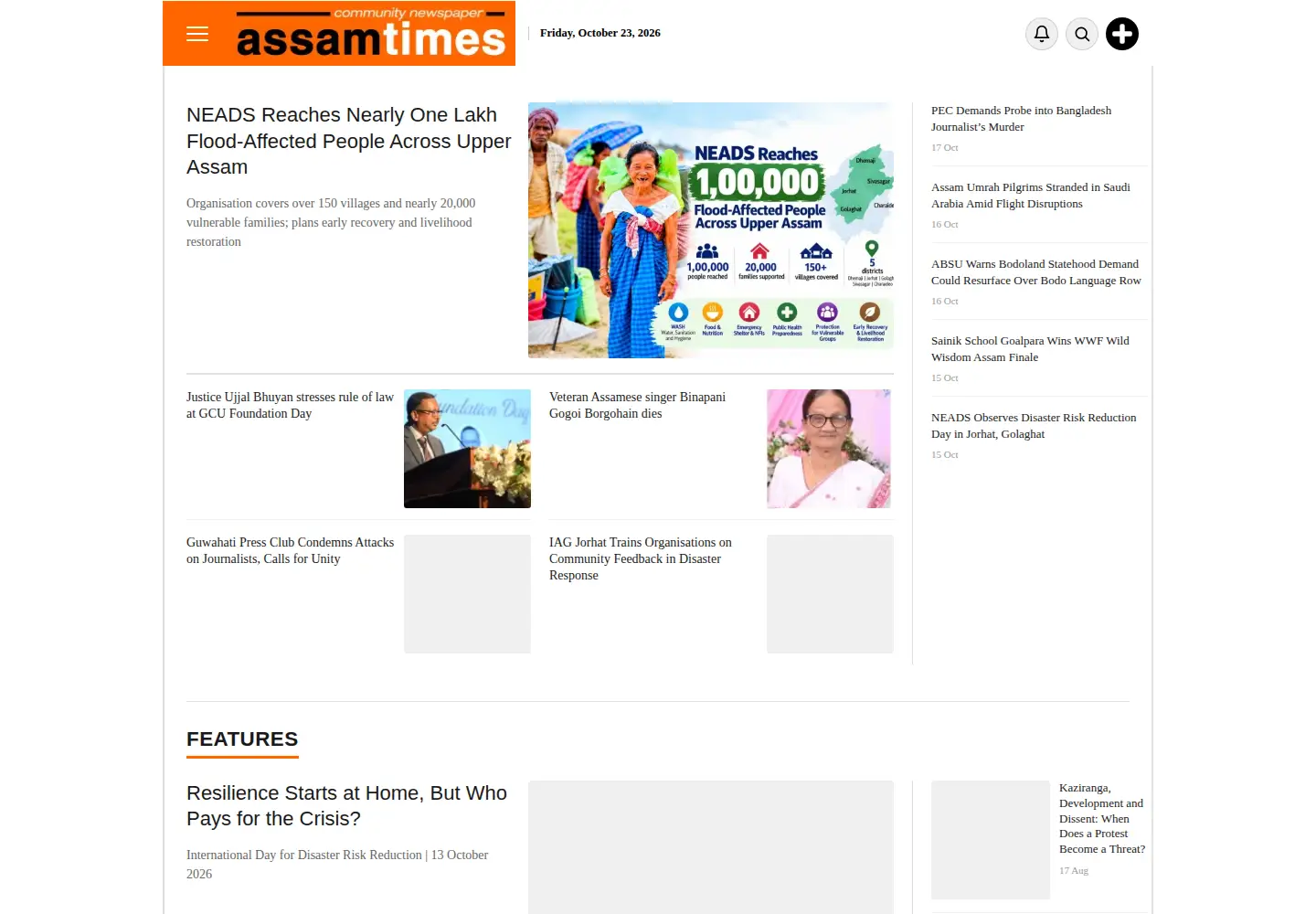Open IAG Jorhat Trains Organisations article
Screen dimensions: 1316x914
640,558
